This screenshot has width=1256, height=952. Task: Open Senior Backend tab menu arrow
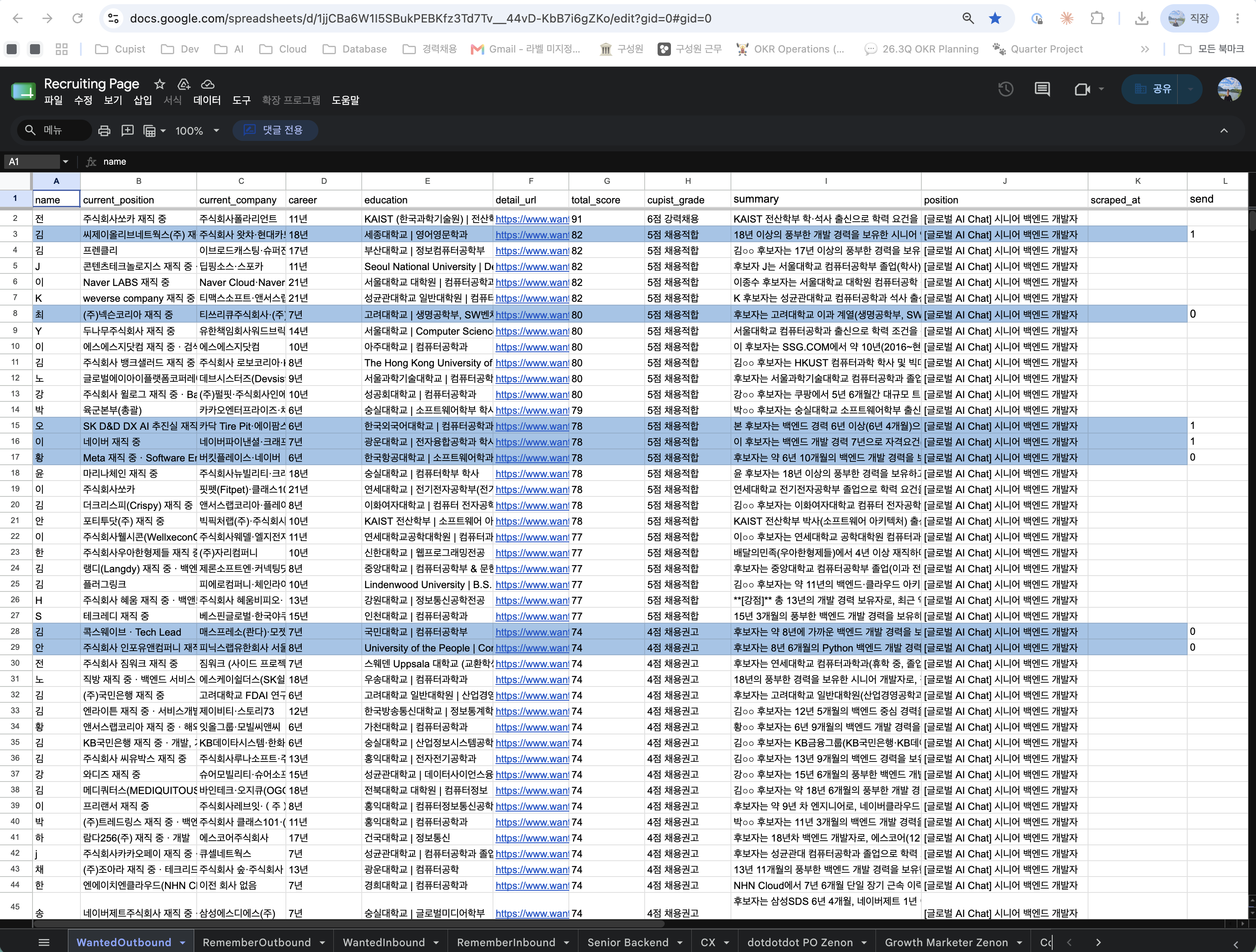click(680, 942)
